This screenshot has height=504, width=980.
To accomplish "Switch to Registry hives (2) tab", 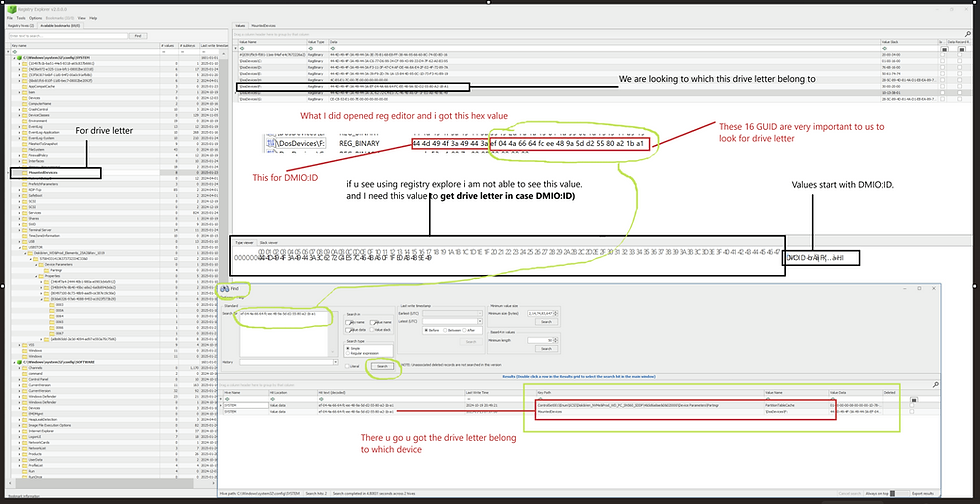I will 21,26.
